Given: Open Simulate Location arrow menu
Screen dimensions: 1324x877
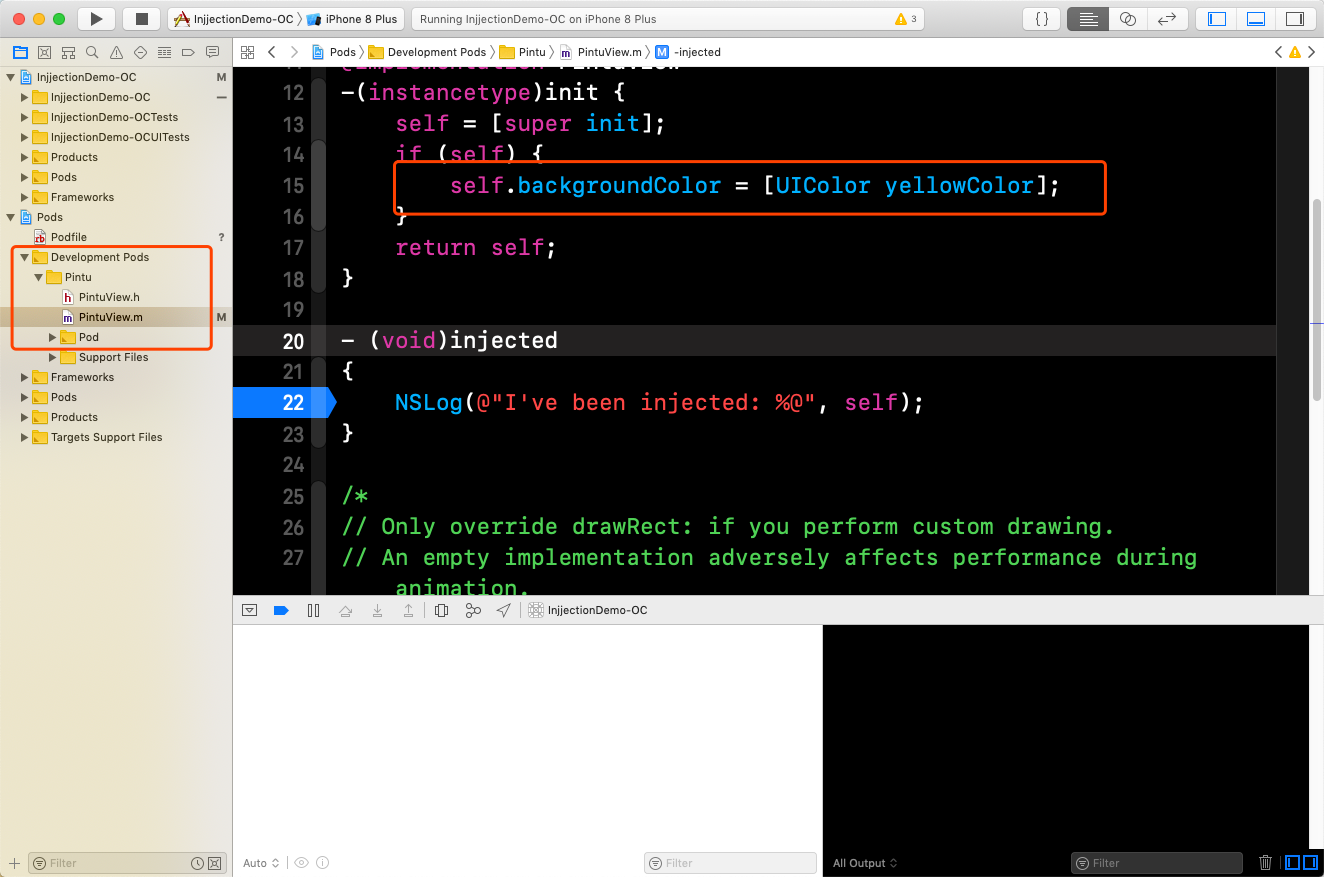Looking at the screenshot, I should click(x=503, y=610).
